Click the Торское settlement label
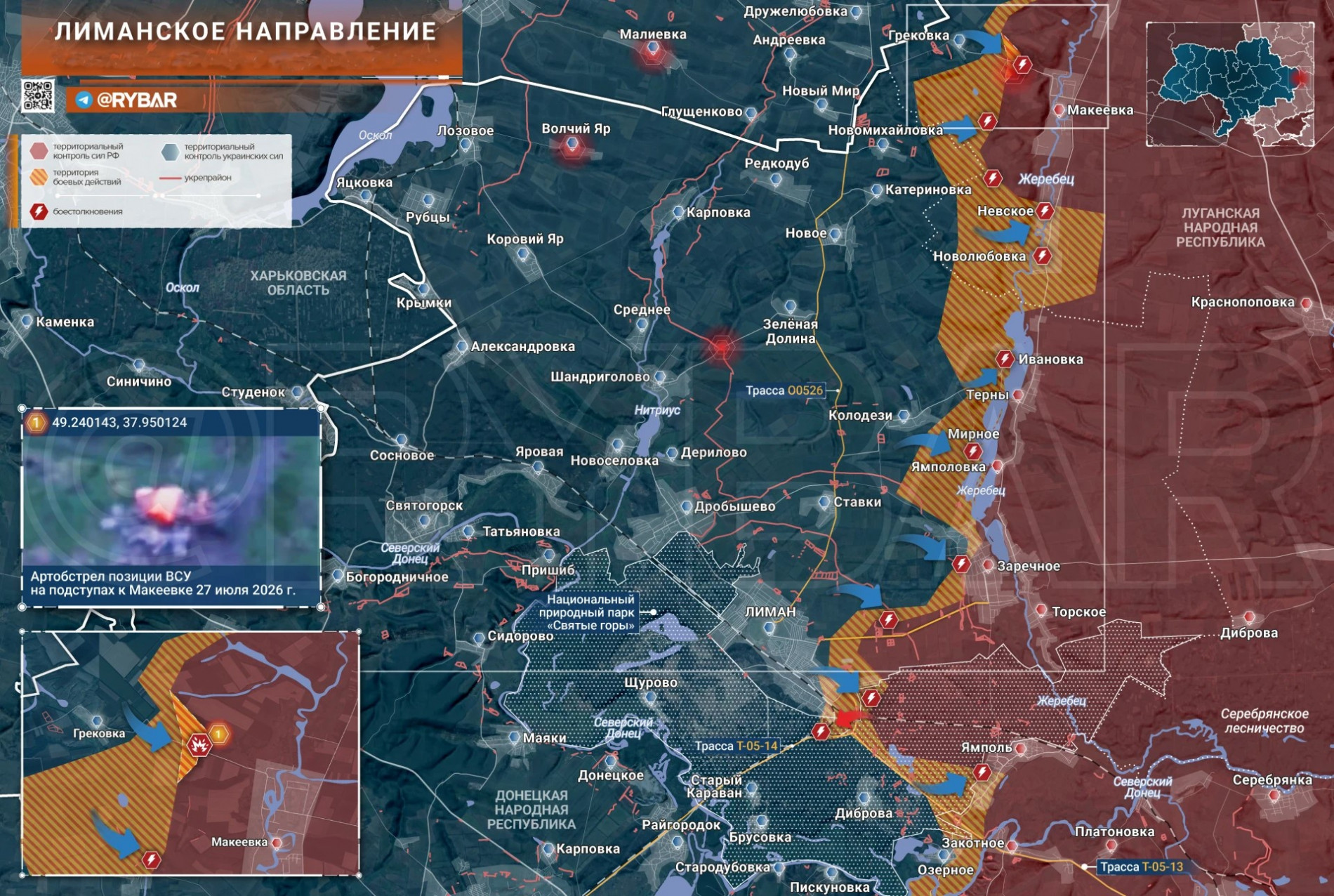The image size is (1334, 896). coord(1078,612)
